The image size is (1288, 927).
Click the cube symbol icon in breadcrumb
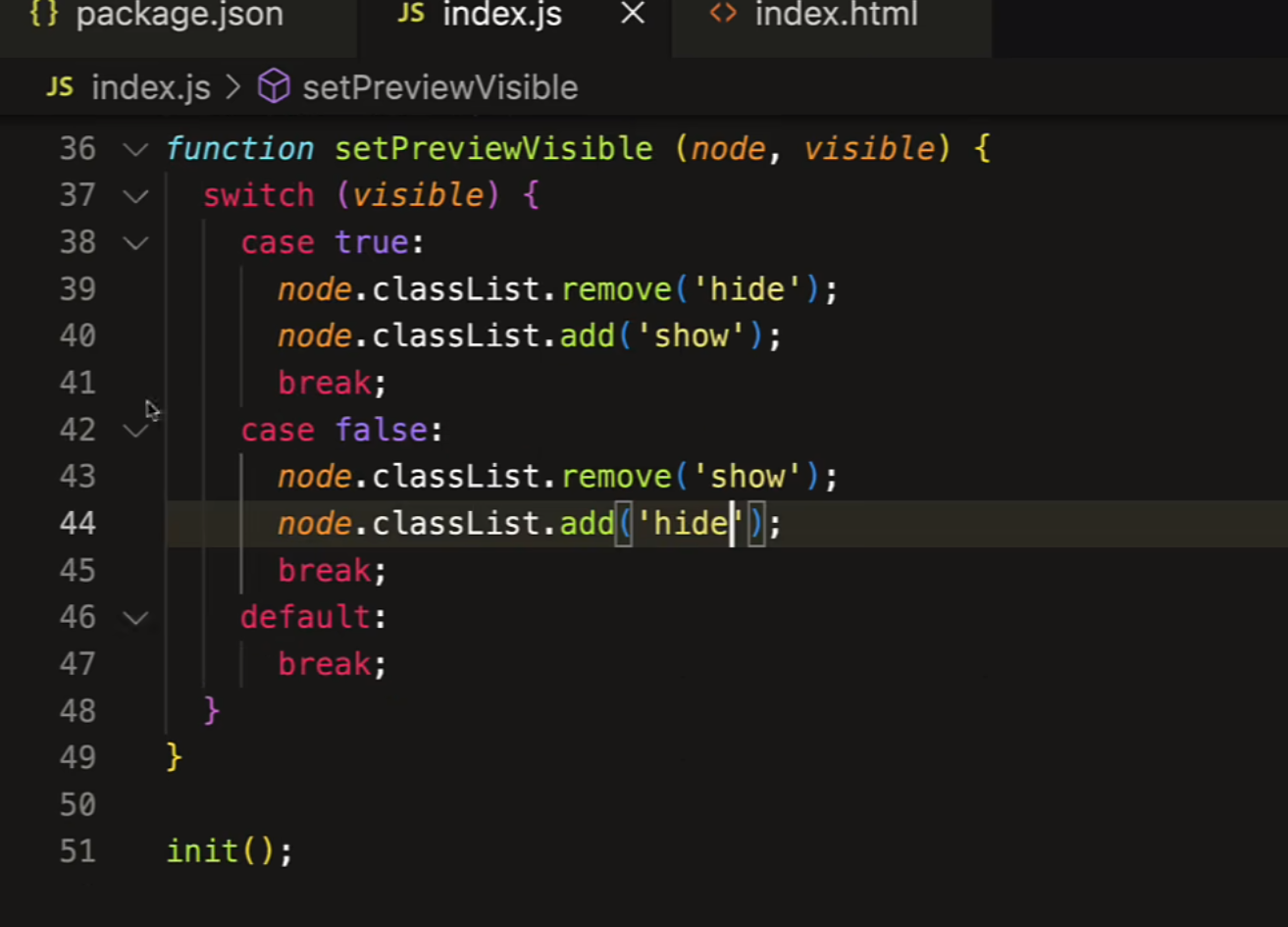274,87
